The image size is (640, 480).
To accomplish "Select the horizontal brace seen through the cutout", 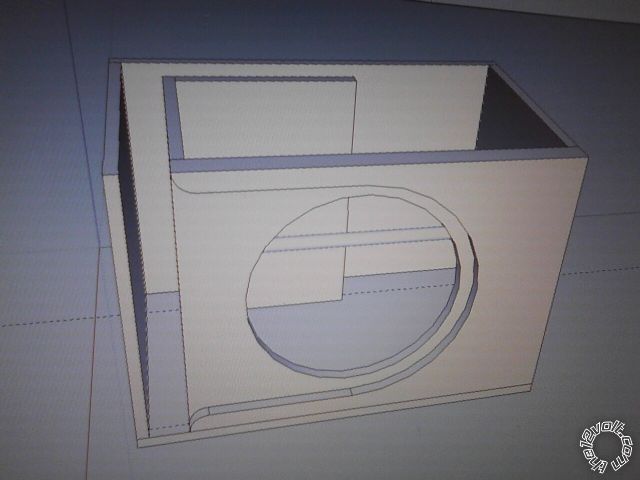I will 350,237.
